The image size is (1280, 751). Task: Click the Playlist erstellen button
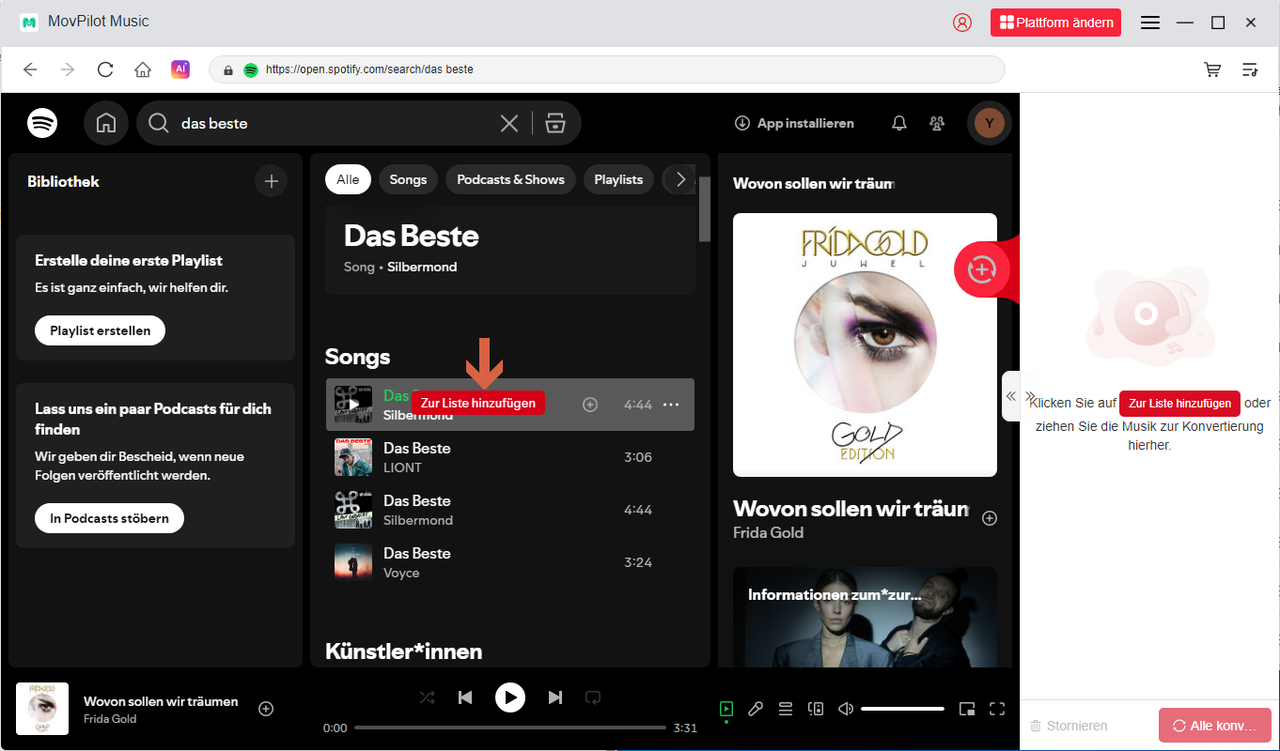100,330
